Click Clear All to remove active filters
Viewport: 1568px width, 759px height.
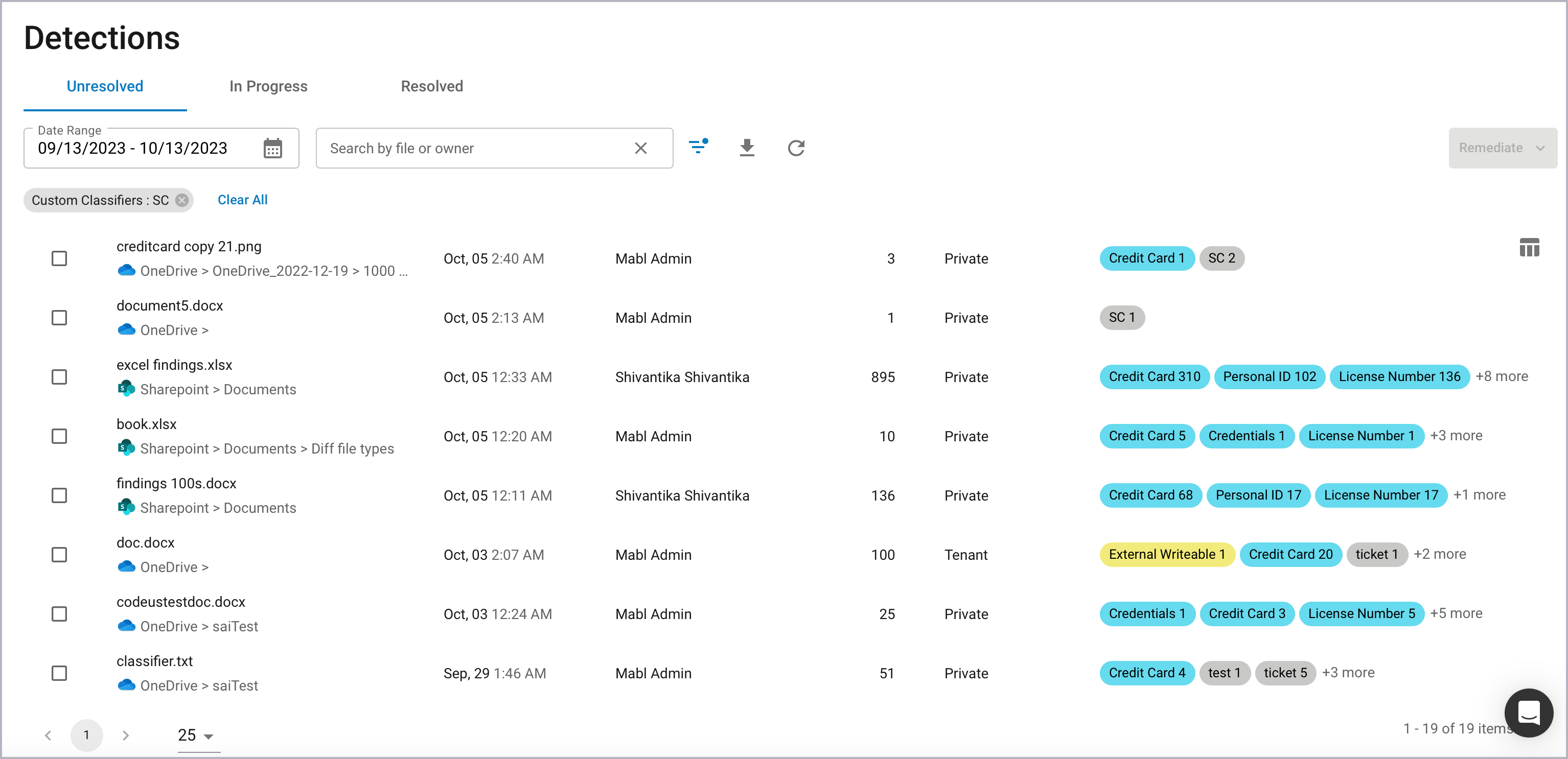(x=244, y=199)
